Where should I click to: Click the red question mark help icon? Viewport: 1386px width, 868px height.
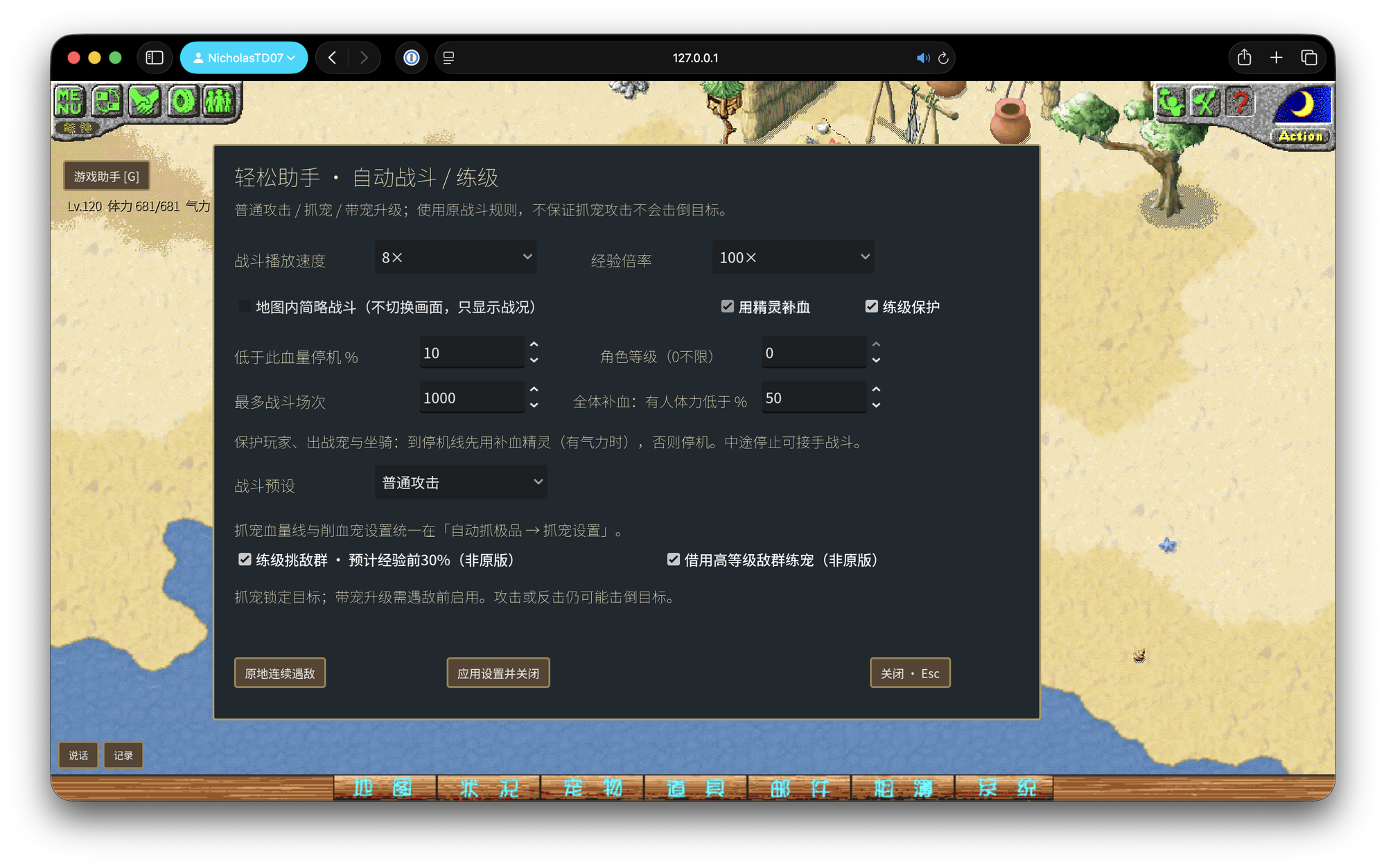point(1240,103)
